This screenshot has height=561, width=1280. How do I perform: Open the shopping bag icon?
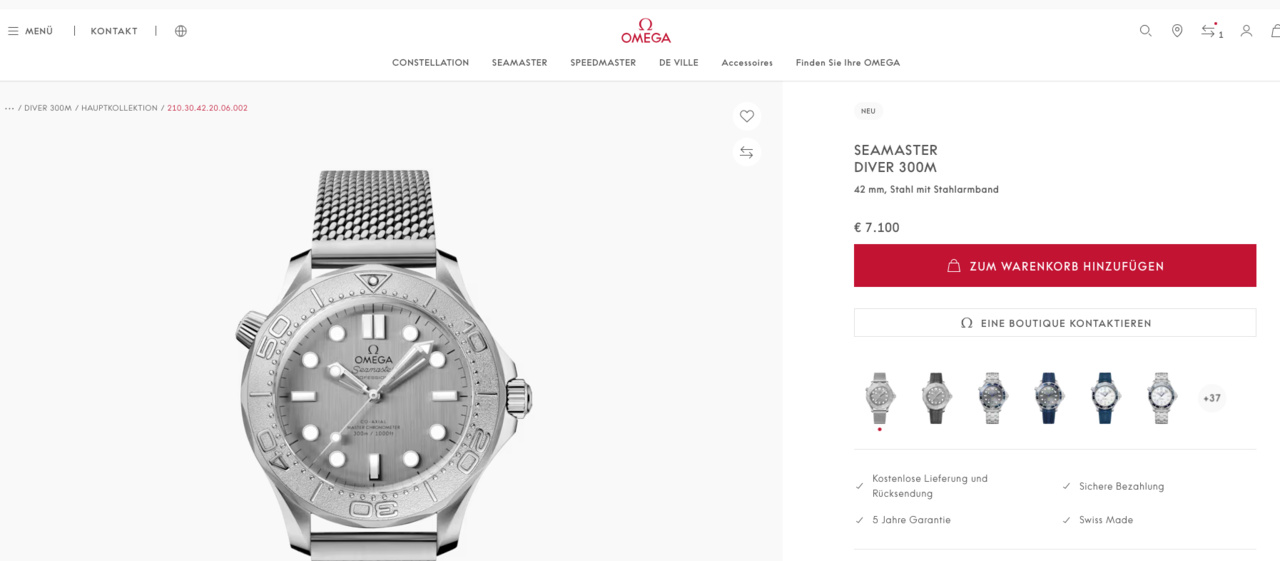(1275, 31)
